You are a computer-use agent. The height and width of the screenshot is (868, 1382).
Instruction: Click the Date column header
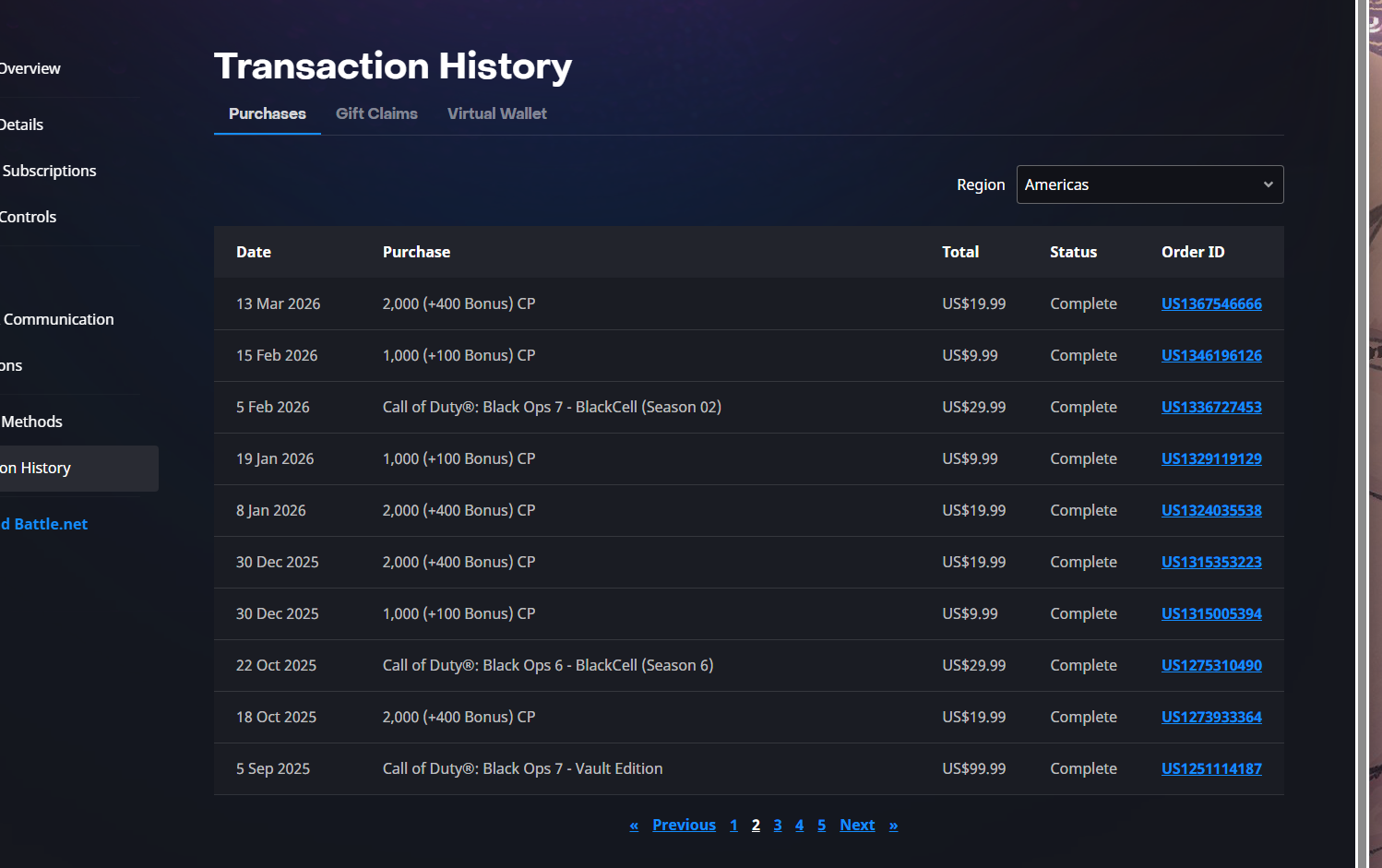click(254, 252)
